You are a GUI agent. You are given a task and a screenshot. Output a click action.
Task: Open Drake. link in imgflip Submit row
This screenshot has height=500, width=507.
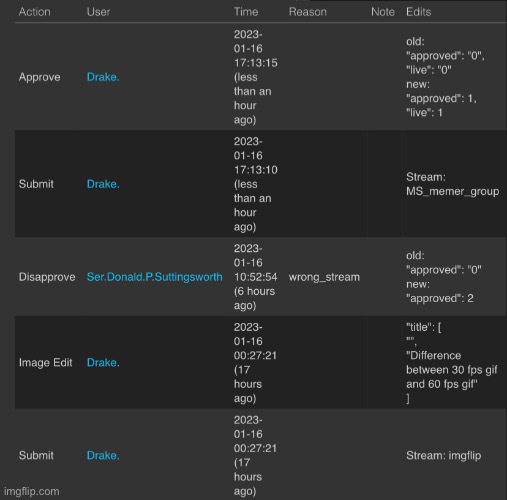103,456
